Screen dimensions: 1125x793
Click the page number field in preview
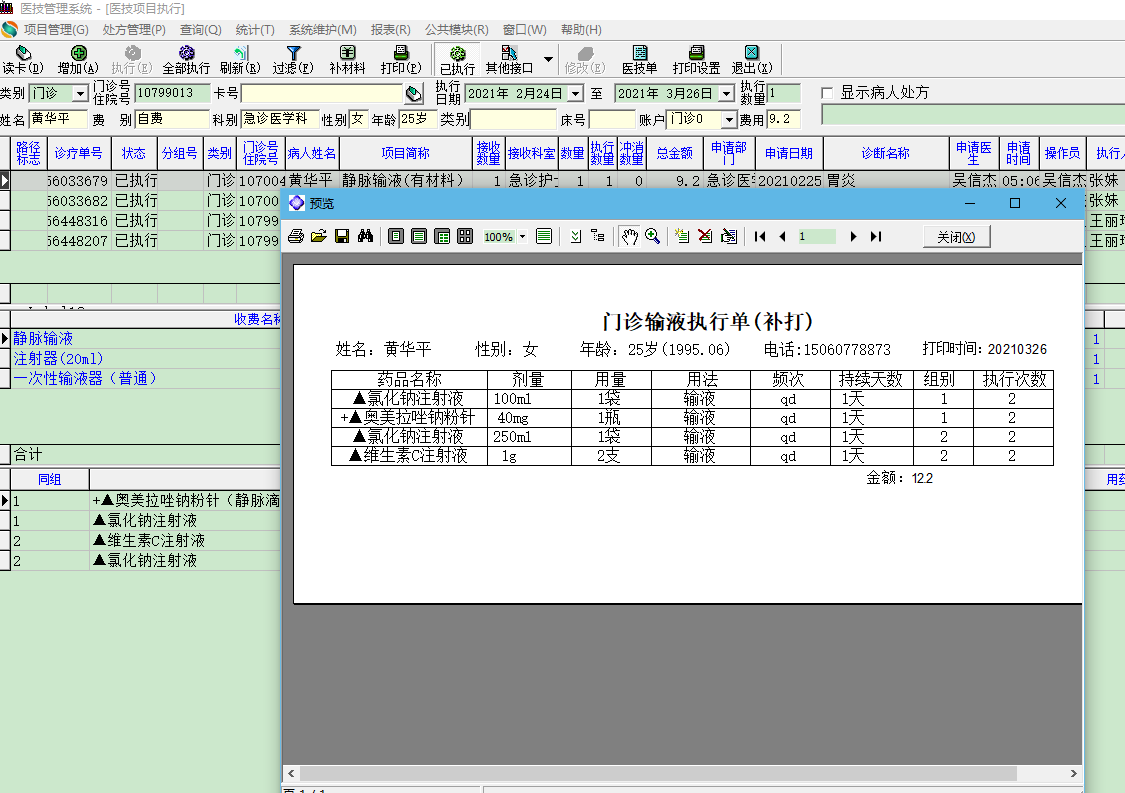816,236
